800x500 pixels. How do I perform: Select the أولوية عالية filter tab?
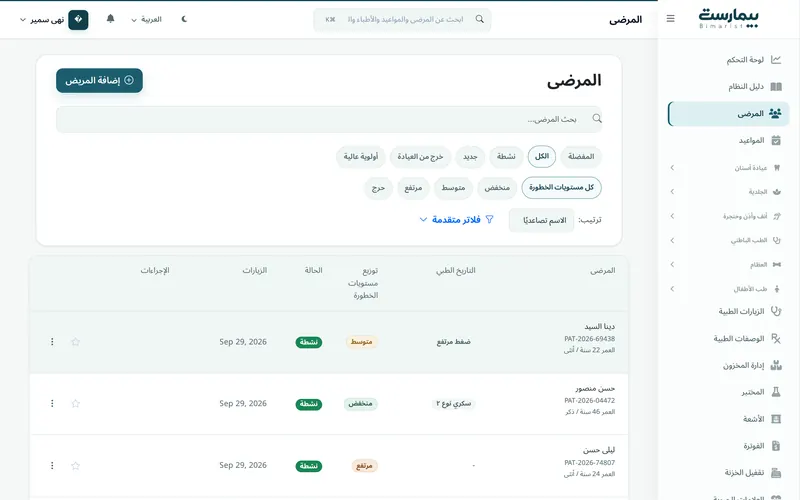pyautogui.click(x=361, y=157)
